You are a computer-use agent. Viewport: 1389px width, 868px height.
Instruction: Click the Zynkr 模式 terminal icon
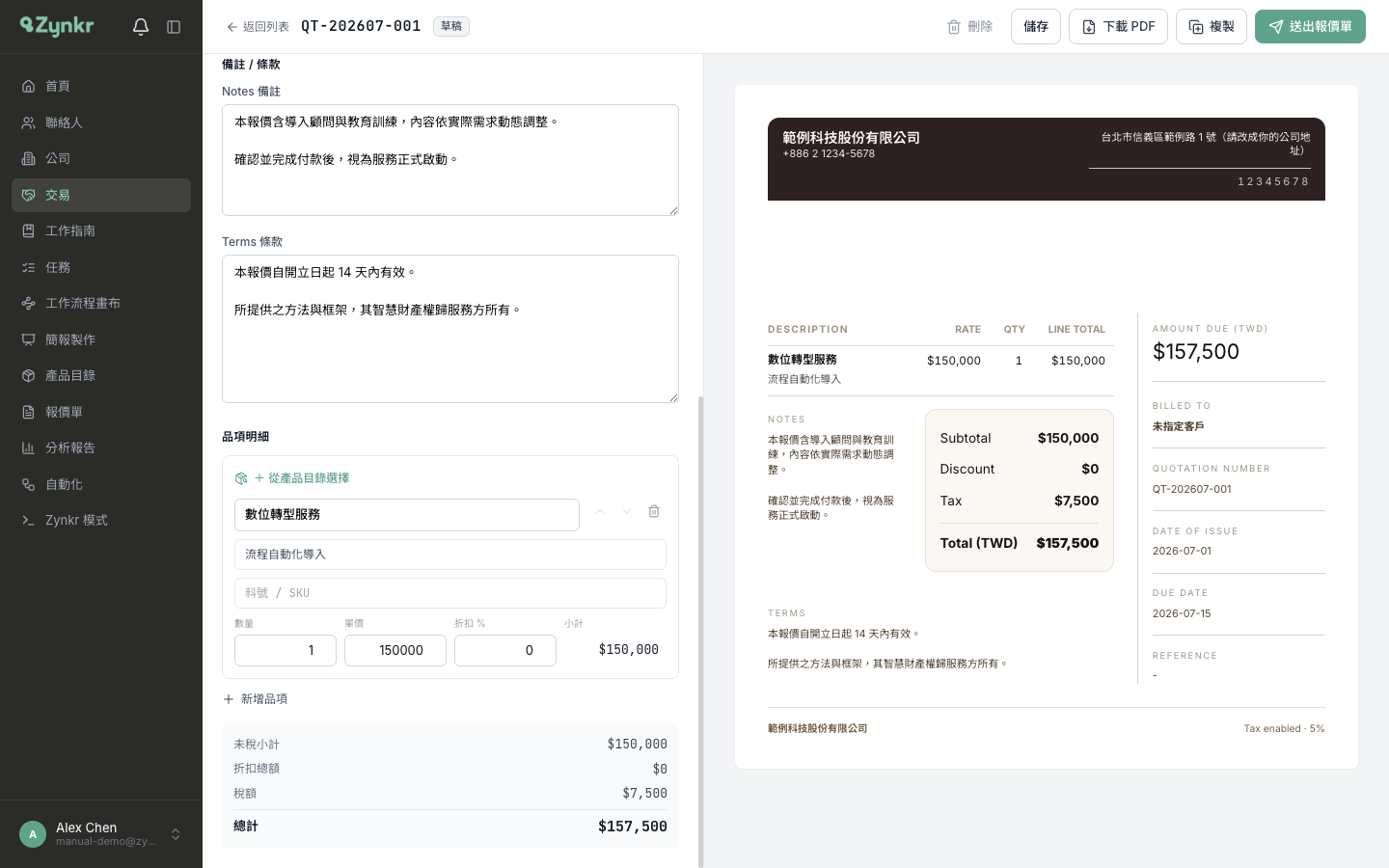pyautogui.click(x=29, y=520)
